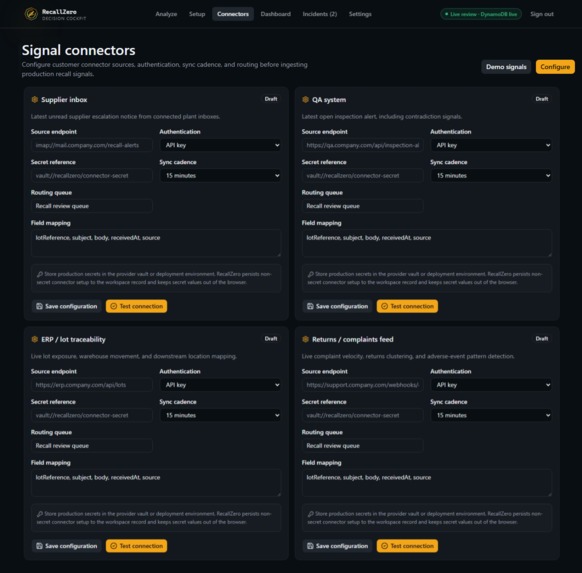Test connection for ERP / lot traceability
Image resolution: width=582 pixels, height=573 pixels.
pyautogui.click(x=136, y=546)
